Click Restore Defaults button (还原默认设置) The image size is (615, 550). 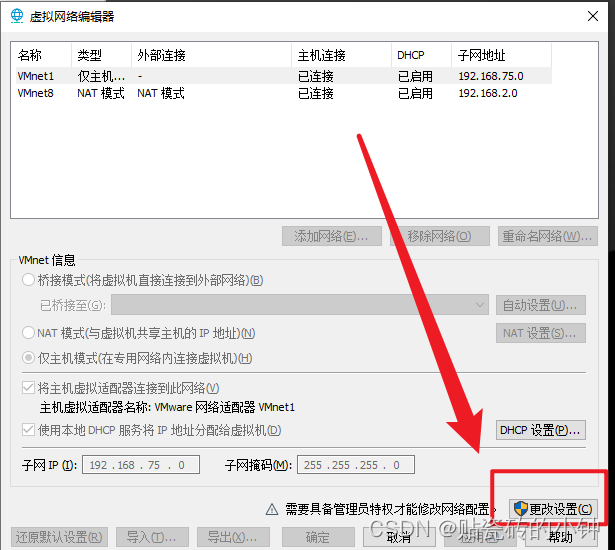59,537
